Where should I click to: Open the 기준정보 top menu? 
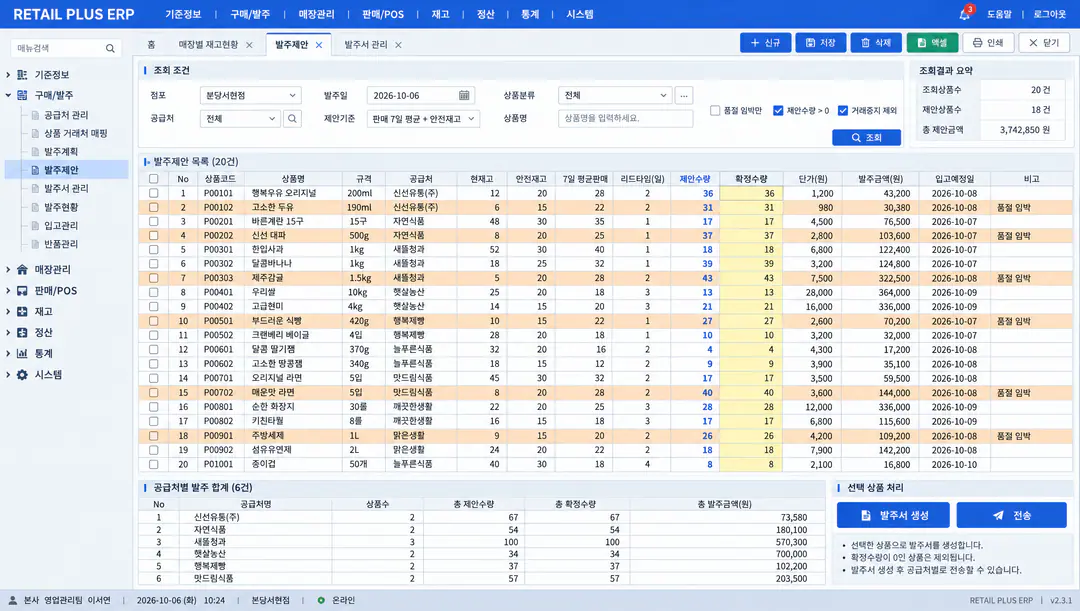[x=183, y=14]
